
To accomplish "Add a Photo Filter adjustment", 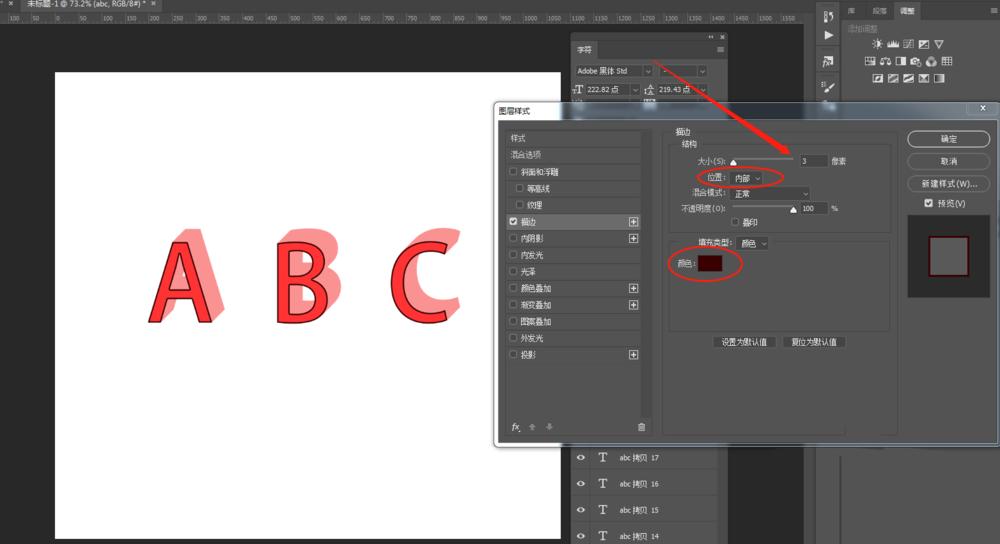I will coord(916,61).
